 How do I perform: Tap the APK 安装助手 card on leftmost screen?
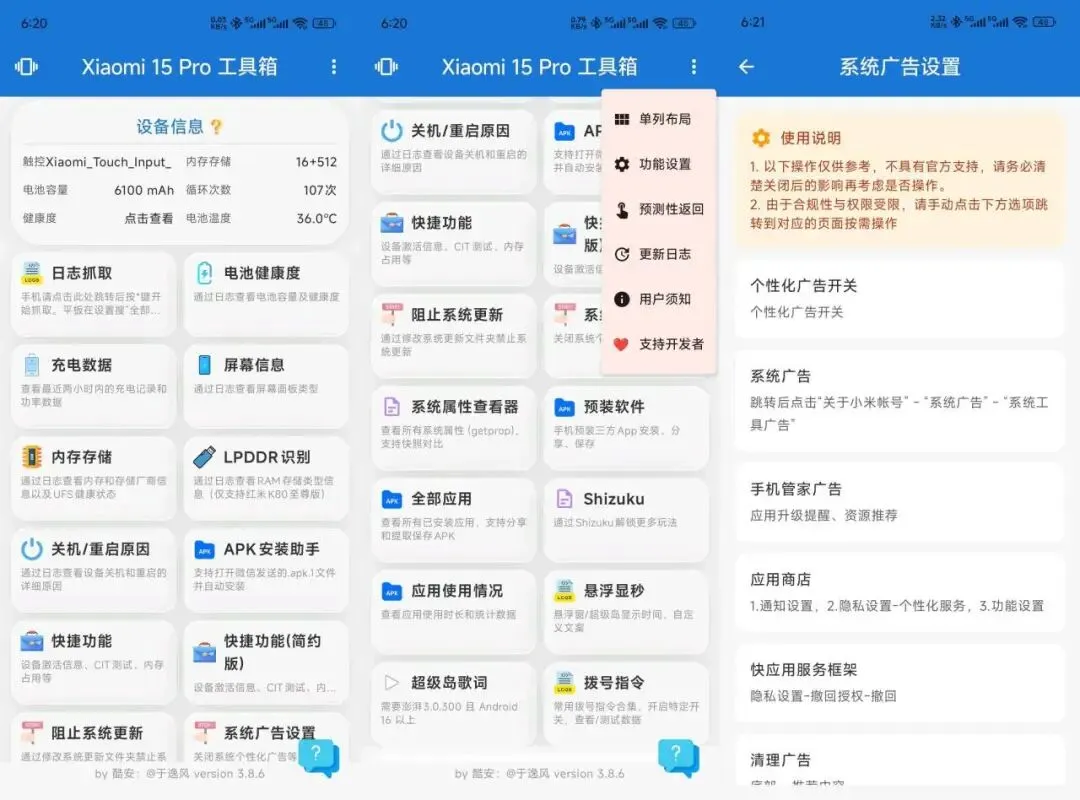pyautogui.click(x=266, y=570)
